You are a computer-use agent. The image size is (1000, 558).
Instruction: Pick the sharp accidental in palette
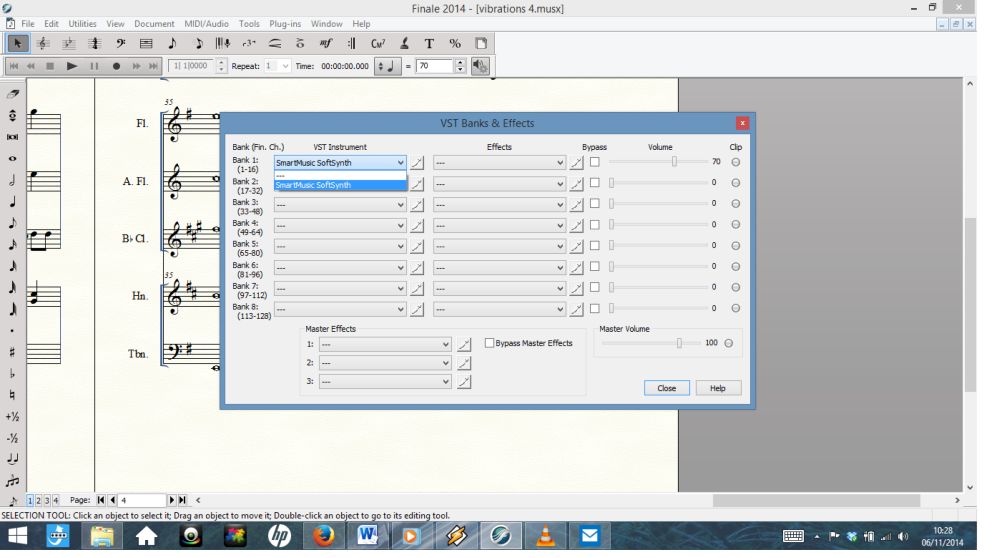10,351
